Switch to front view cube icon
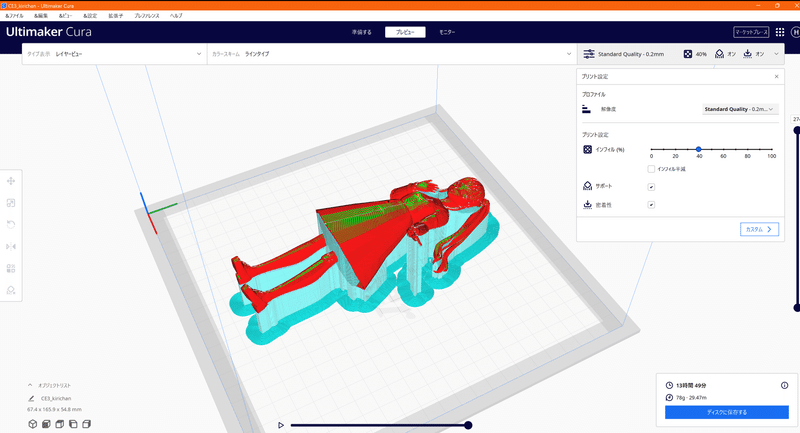 46,424
